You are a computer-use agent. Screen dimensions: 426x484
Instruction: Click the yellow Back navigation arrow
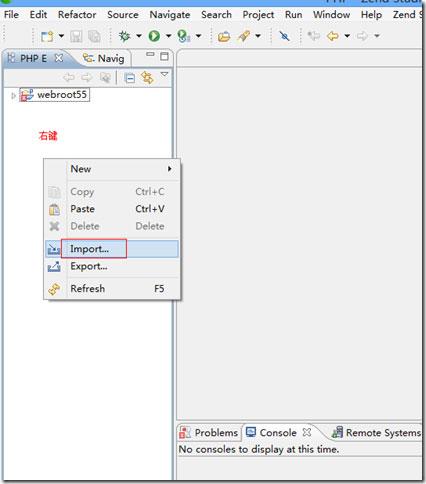point(333,36)
